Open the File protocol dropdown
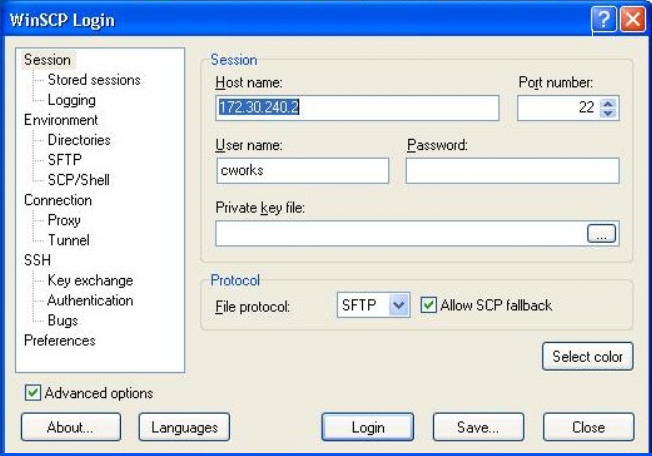Viewport: 652px width, 456px height. tap(400, 306)
